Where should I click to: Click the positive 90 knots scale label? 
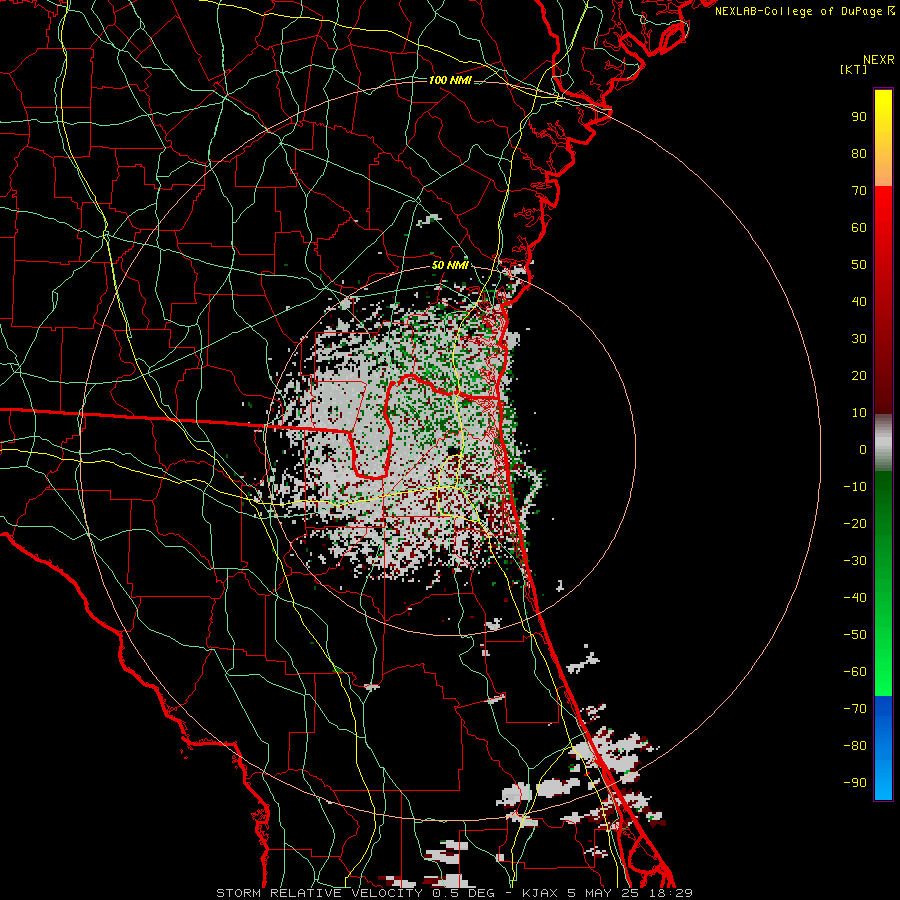click(x=859, y=117)
